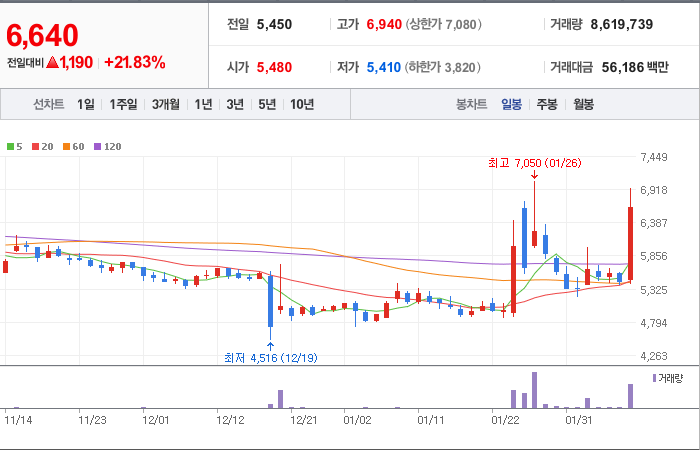Screen dimensions: 700x450
Task: Click the 01/31 date axis label
Action: (x=579, y=421)
